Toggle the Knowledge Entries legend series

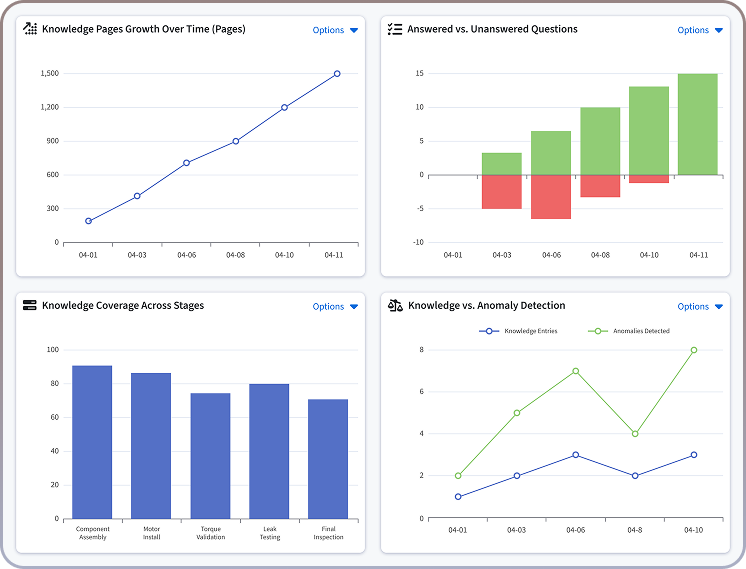pos(525,331)
